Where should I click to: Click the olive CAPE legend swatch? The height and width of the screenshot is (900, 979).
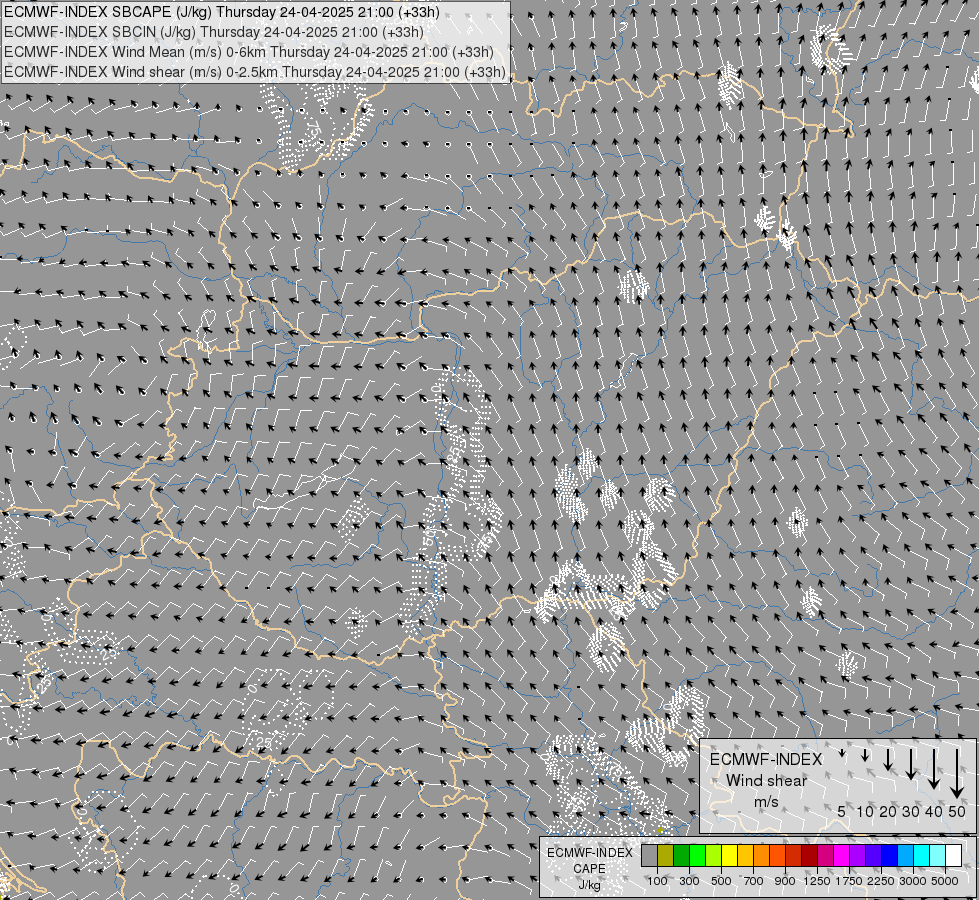click(666, 856)
